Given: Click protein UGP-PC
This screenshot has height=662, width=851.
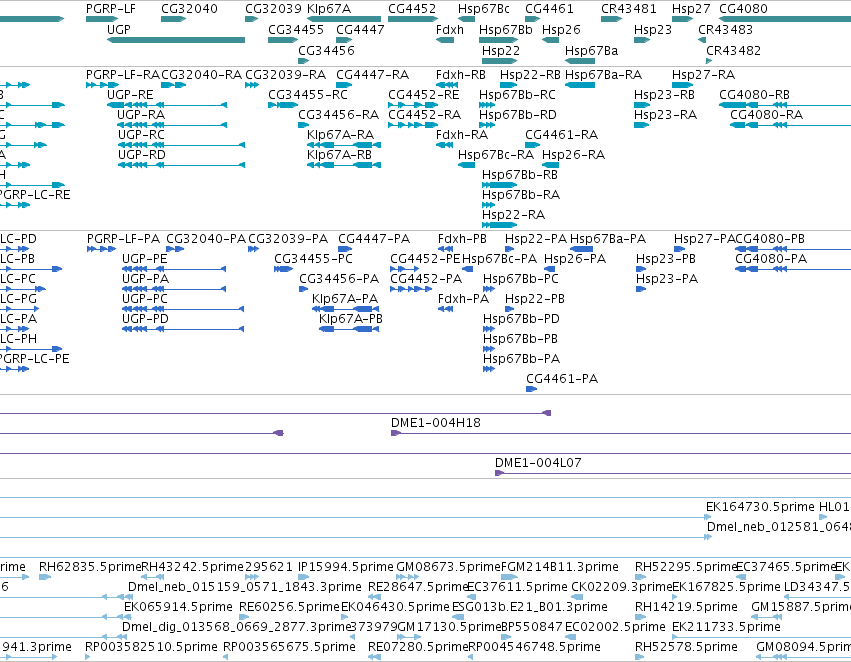Looking at the screenshot, I should pyautogui.click(x=145, y=299).
